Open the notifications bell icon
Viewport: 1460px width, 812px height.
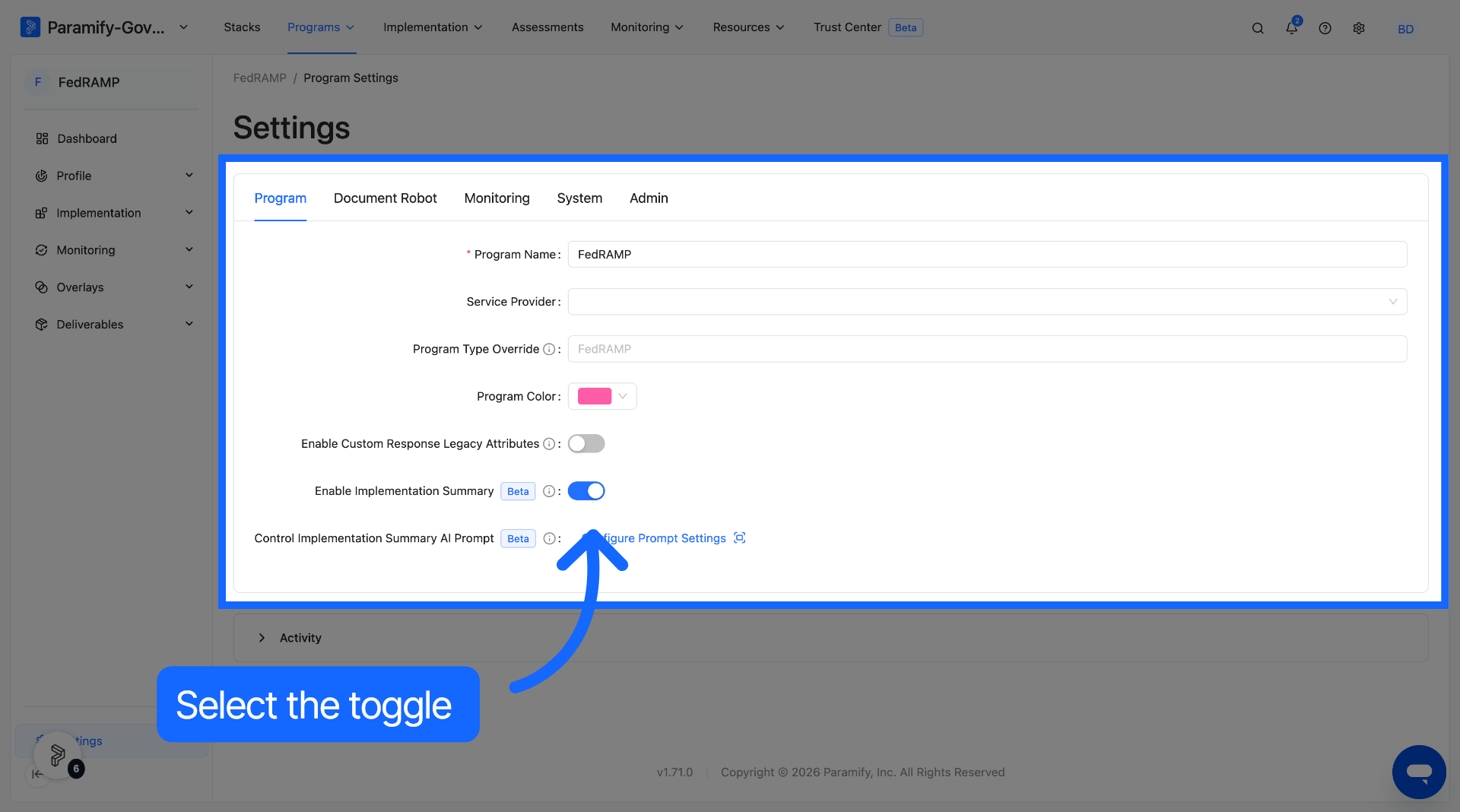point(1292,27)
